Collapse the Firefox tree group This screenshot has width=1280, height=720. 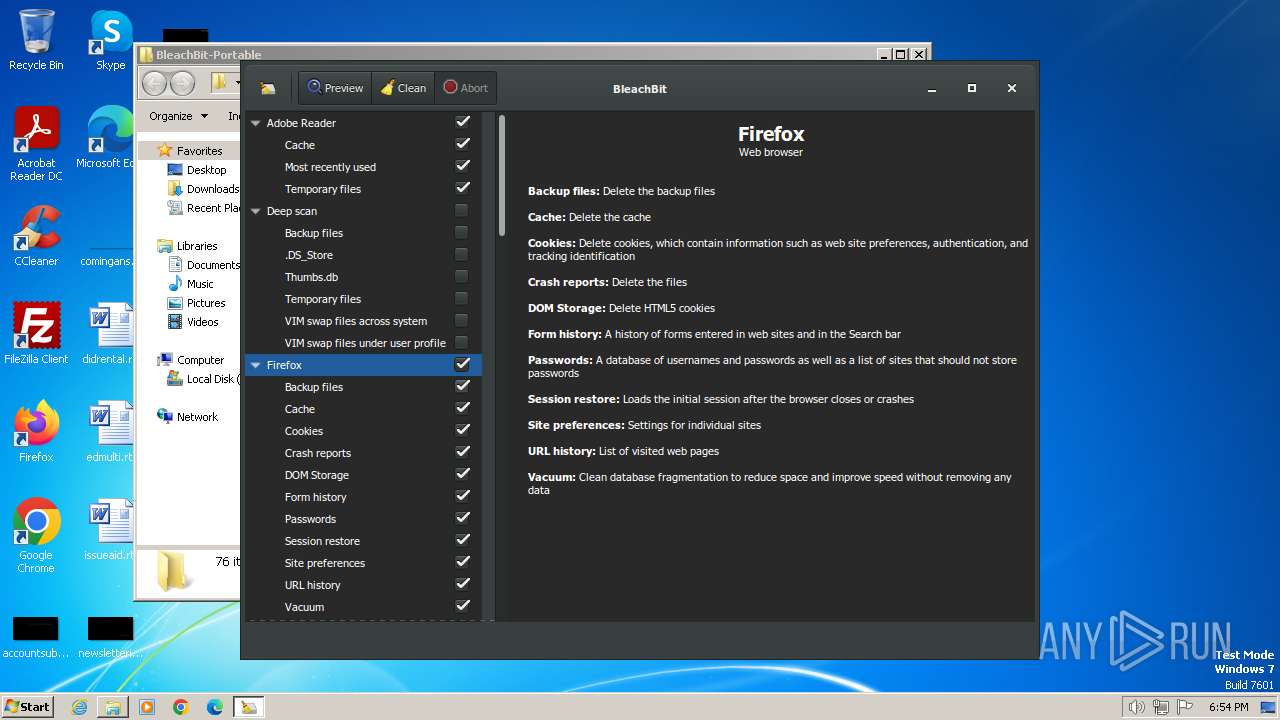pos(256,365)
